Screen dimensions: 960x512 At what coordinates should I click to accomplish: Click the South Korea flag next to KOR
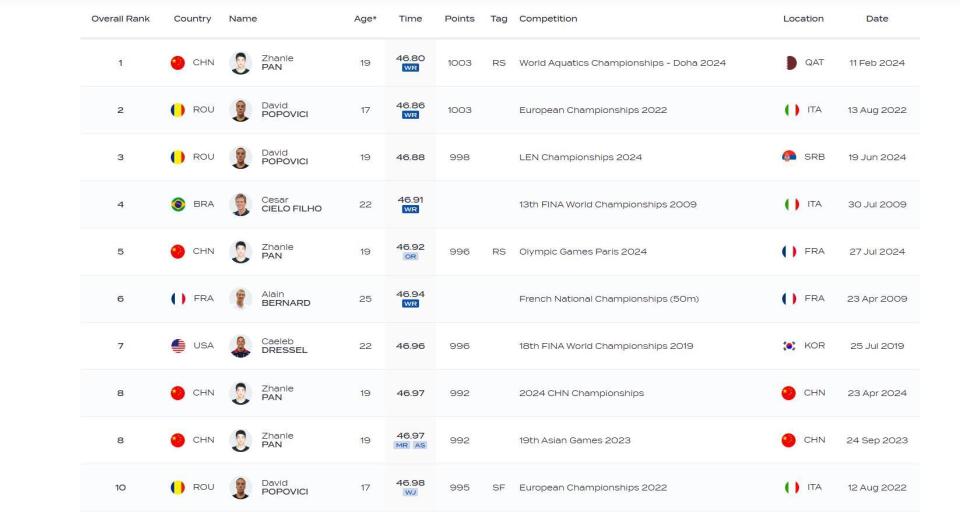(789, 346)
